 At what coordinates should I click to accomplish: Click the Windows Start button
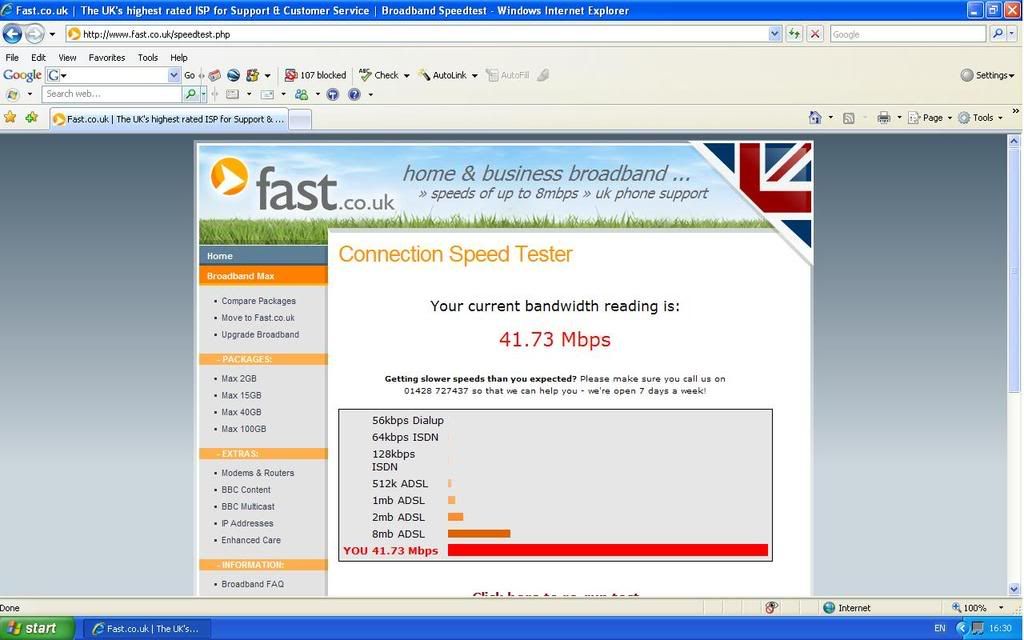pos(37,628)
